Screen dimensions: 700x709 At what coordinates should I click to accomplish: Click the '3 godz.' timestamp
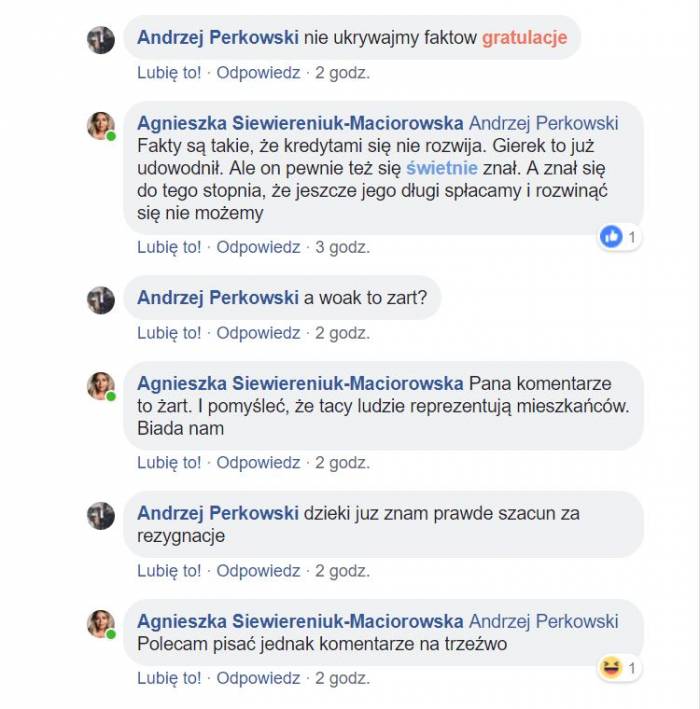(342, 247)
